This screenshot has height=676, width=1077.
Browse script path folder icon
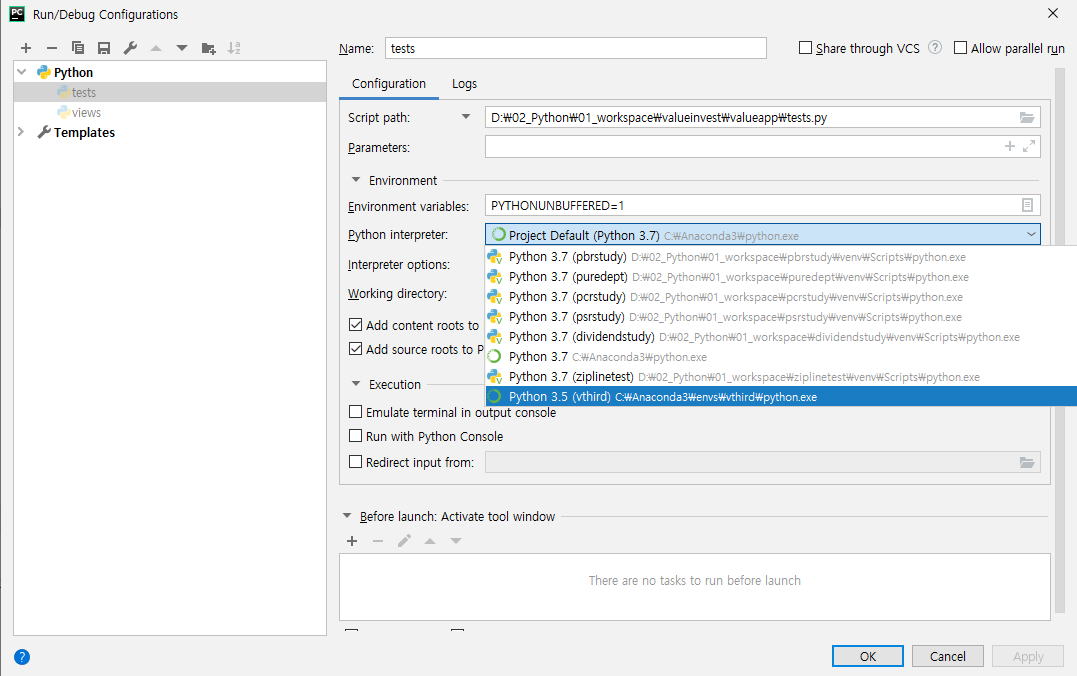coord(1027,117)
